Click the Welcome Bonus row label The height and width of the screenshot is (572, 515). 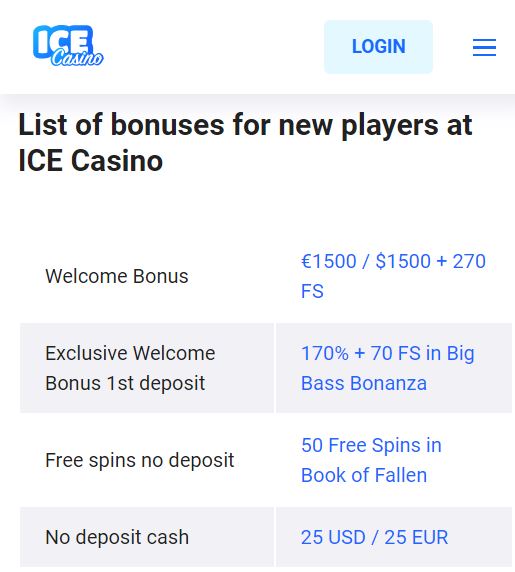tap(117, 276)
